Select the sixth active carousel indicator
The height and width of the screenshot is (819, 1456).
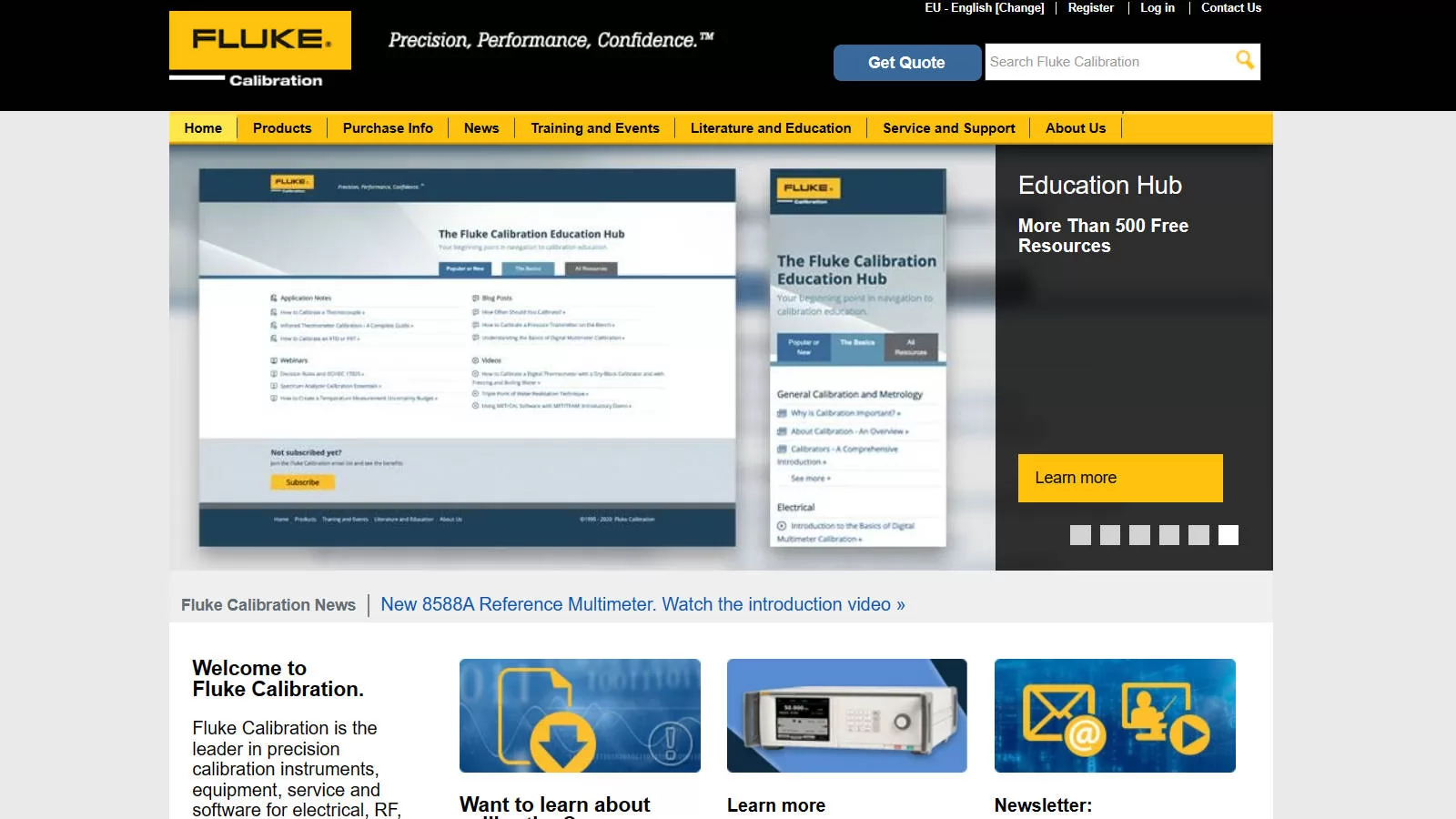(1228, 535)
